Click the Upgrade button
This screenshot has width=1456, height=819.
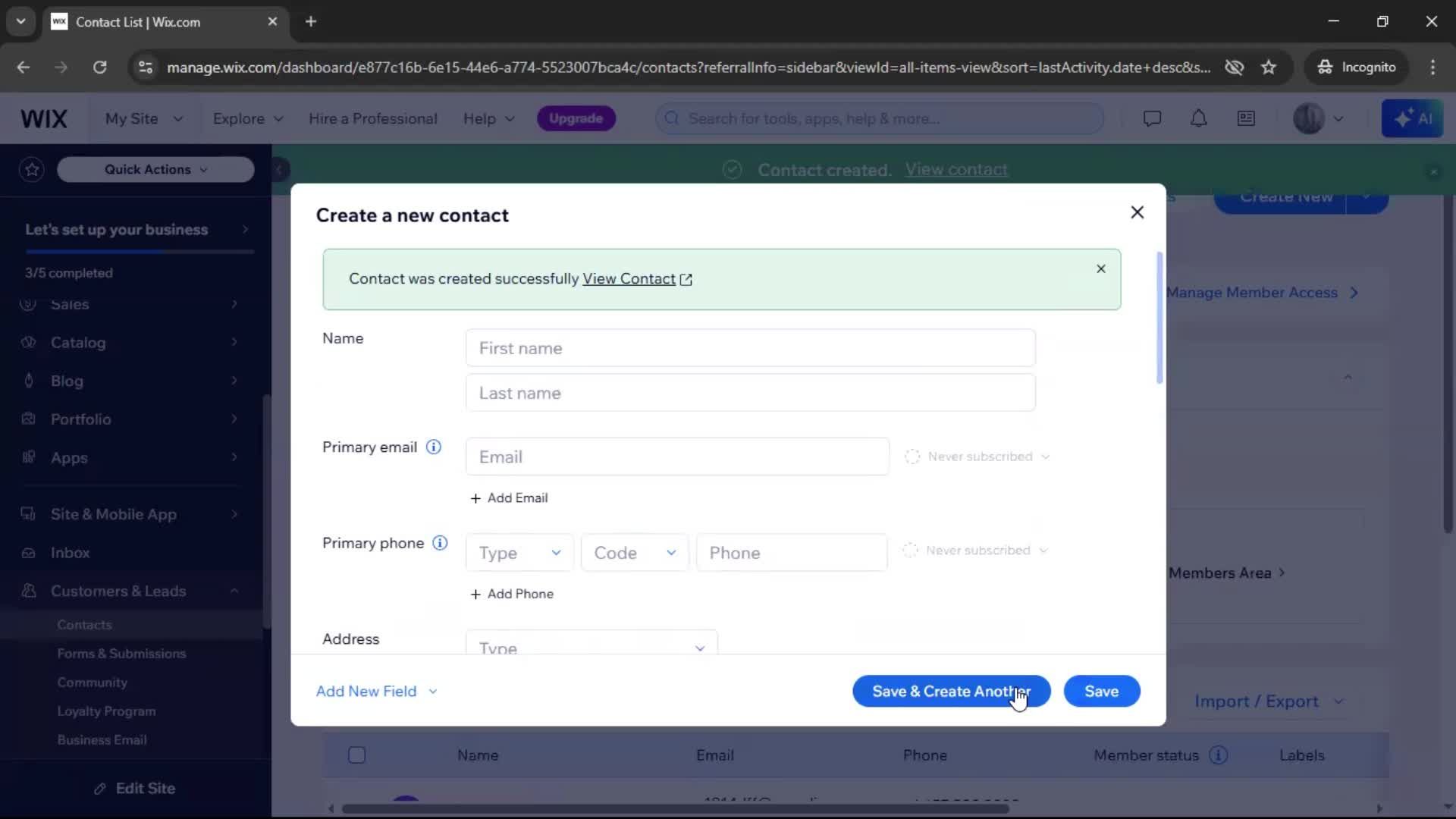click(576, 118)
